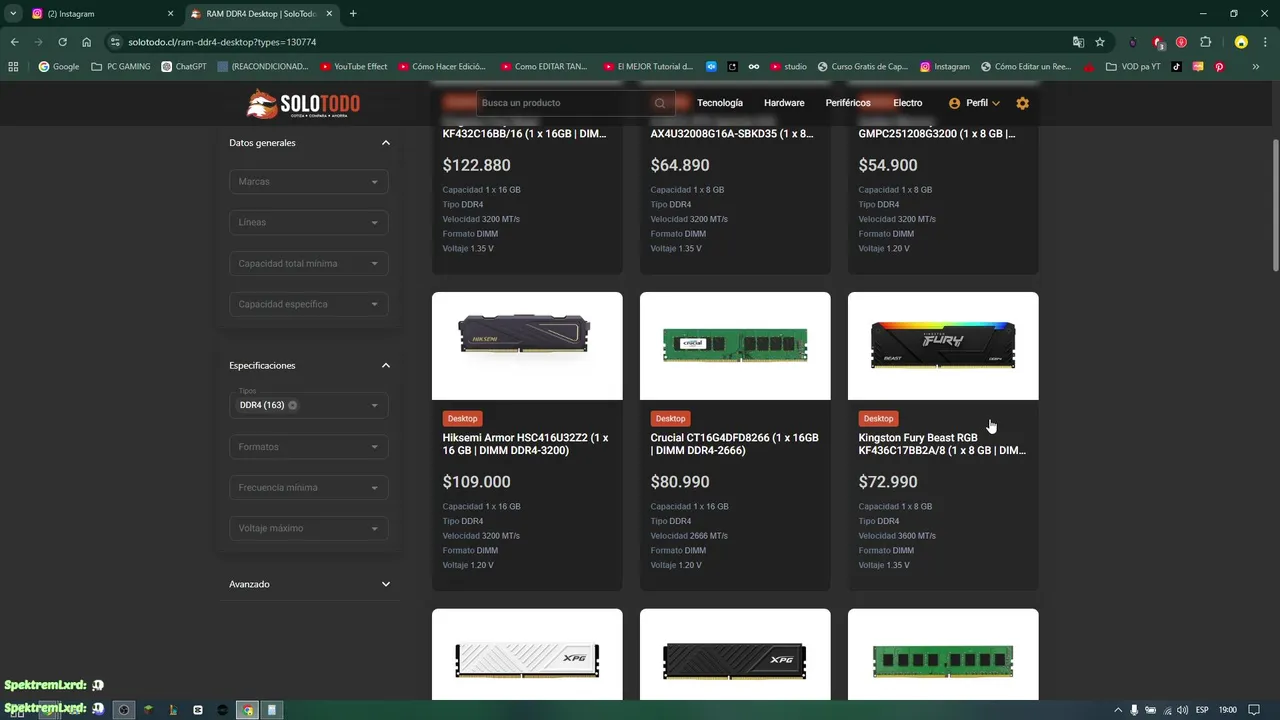This screenshot has height=720, width=1280.
Task: Open Chrome three-dot menu
Action: click(1265, 42)
